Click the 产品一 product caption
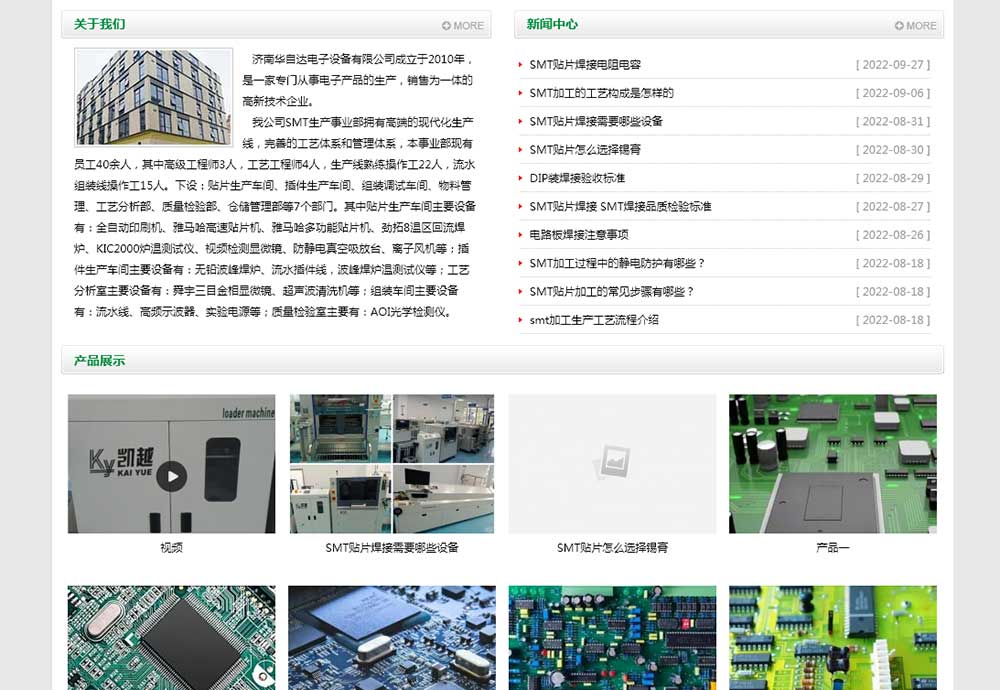 point(832,548)
